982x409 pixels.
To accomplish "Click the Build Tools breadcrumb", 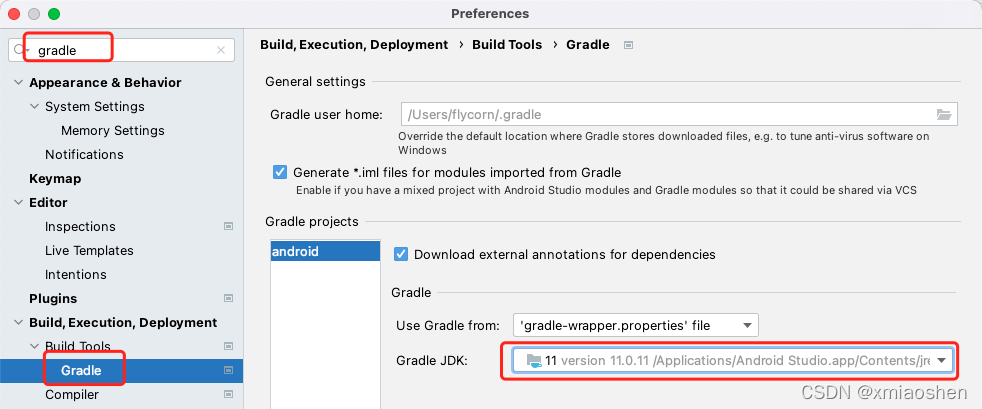I will click(507, 44).
